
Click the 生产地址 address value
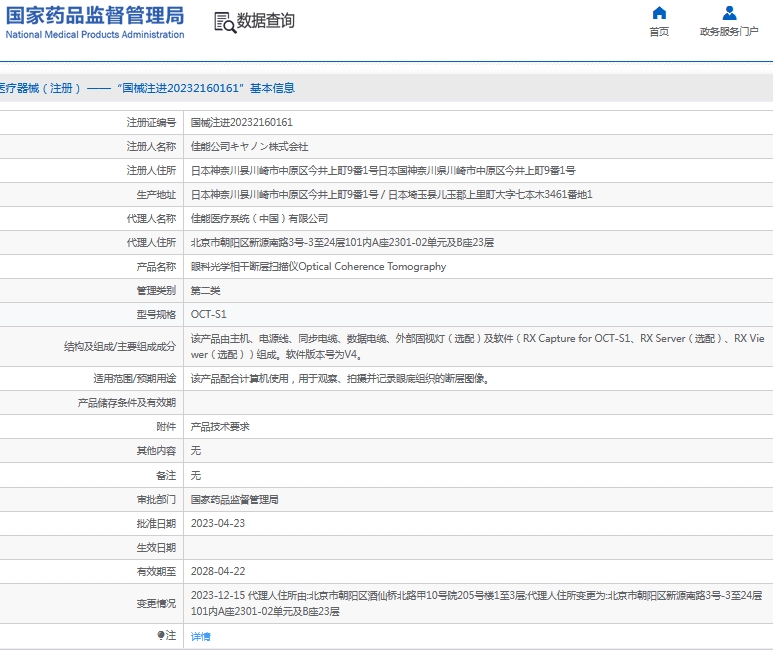[391, 195]
